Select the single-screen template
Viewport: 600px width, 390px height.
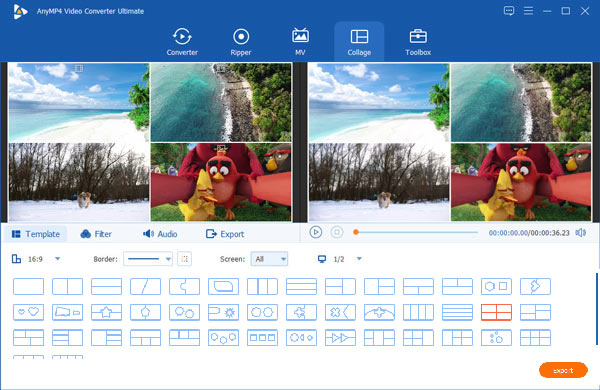pyautogui.click(x=28, y=286)
